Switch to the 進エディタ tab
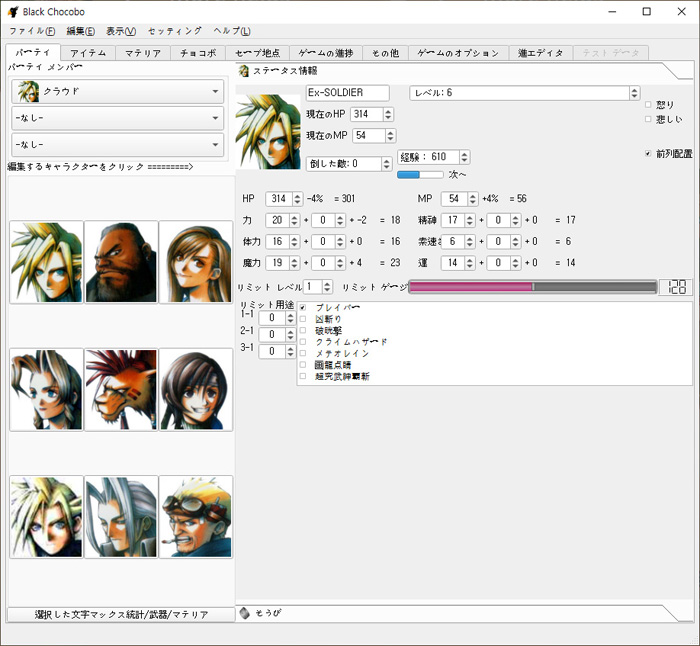Viewport: 700px width, 646px height. click(x=541, y=53)
